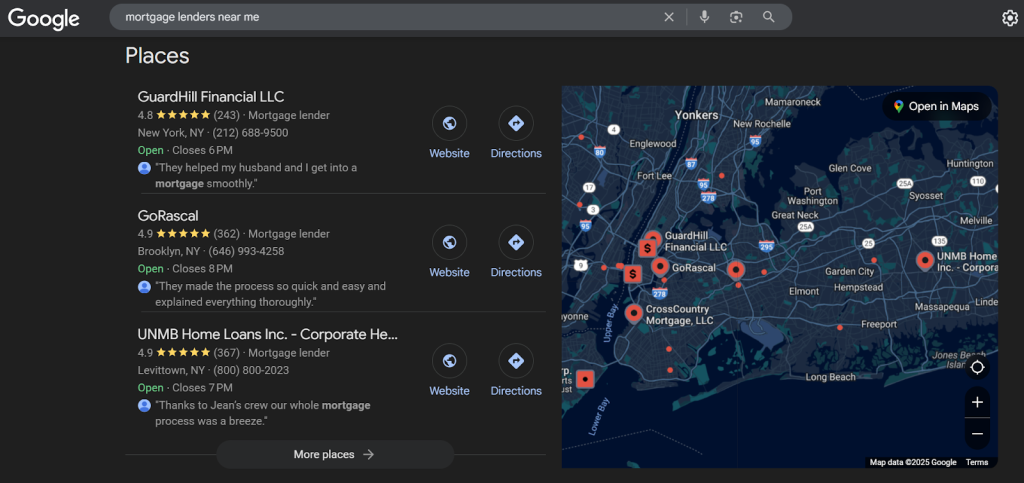Click the phone number (800) 800-2023
Viewport: 1024px width, 483px height.
[x=251, y=370]
